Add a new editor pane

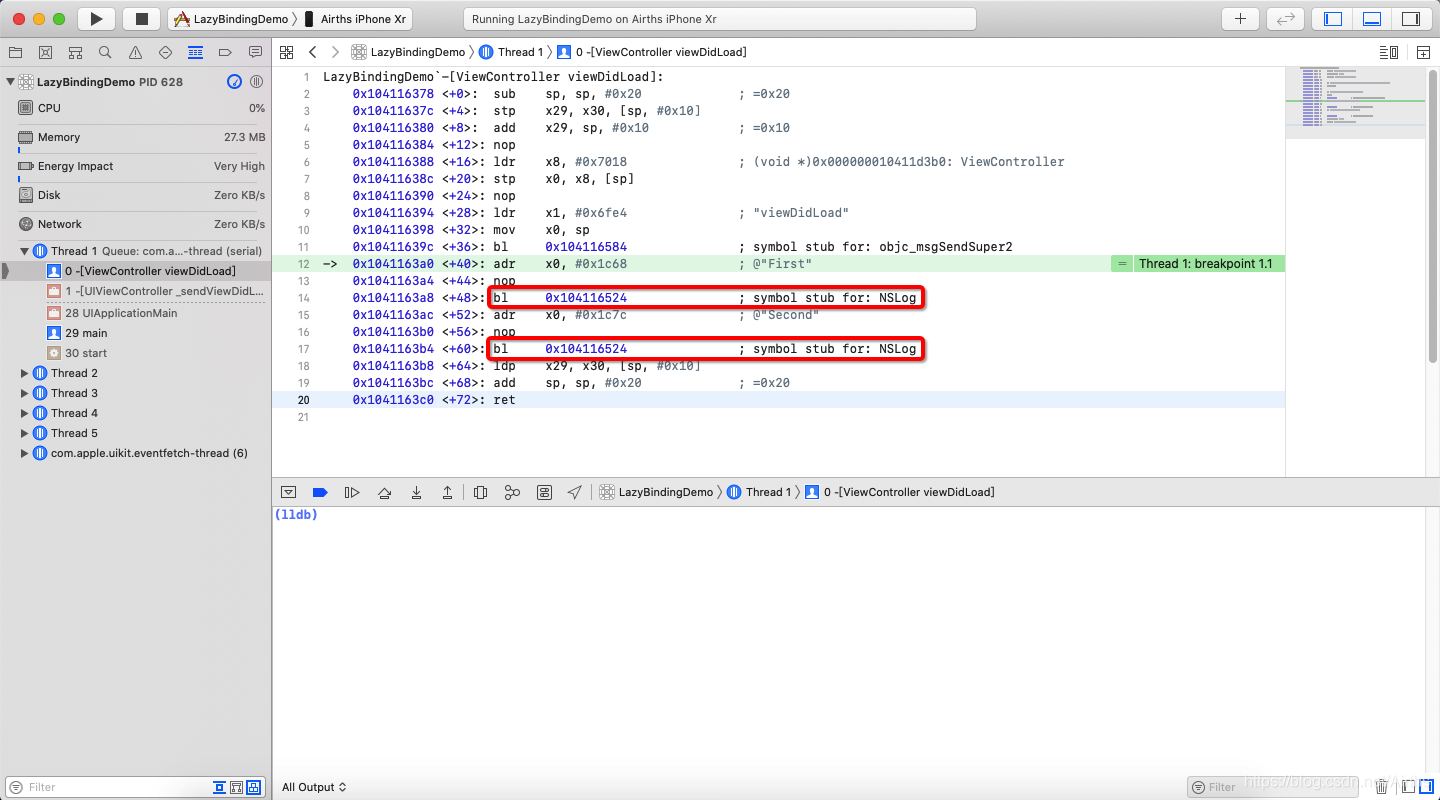click(x=1423, y=52)
